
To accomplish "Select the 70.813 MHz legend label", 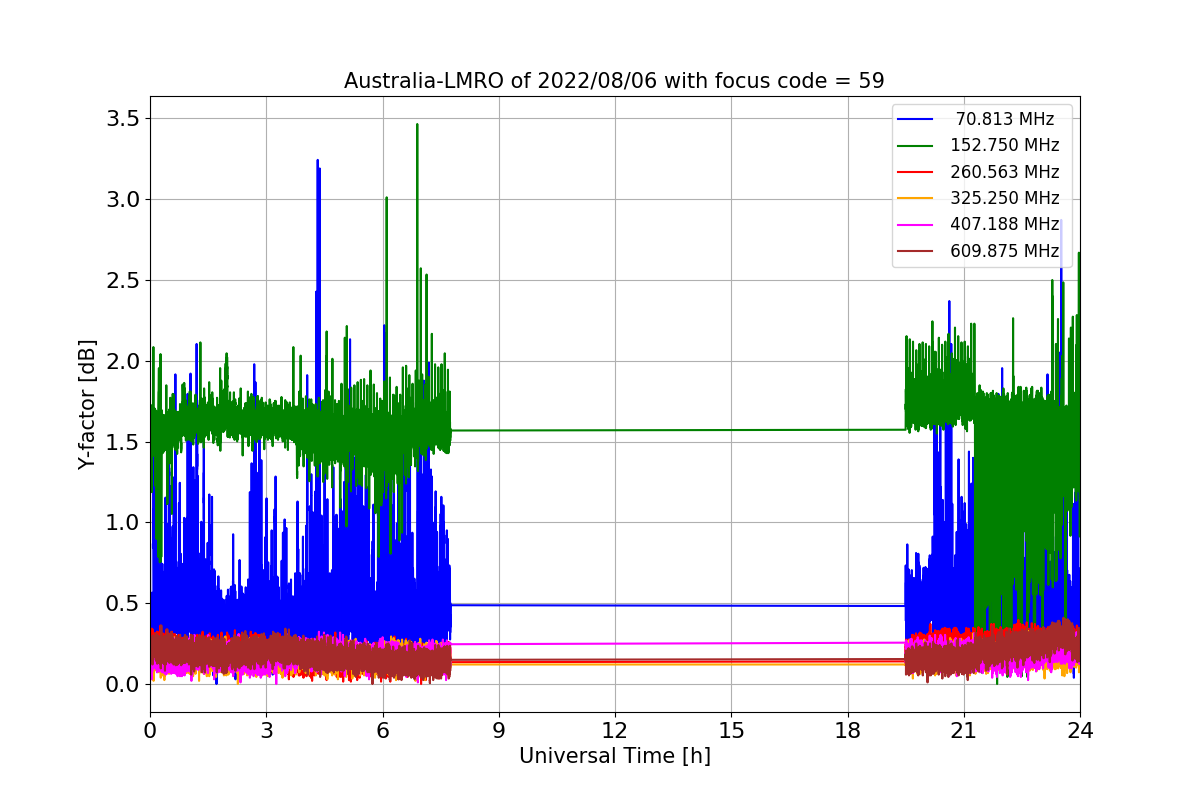I will (x=1005, y=119).
